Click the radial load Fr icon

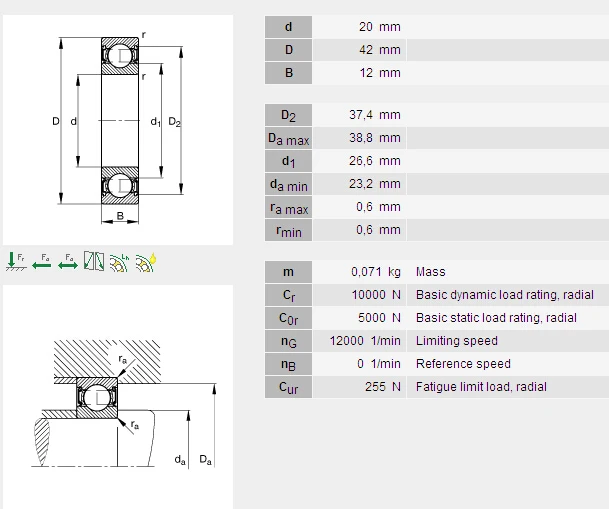click(16, 261)
